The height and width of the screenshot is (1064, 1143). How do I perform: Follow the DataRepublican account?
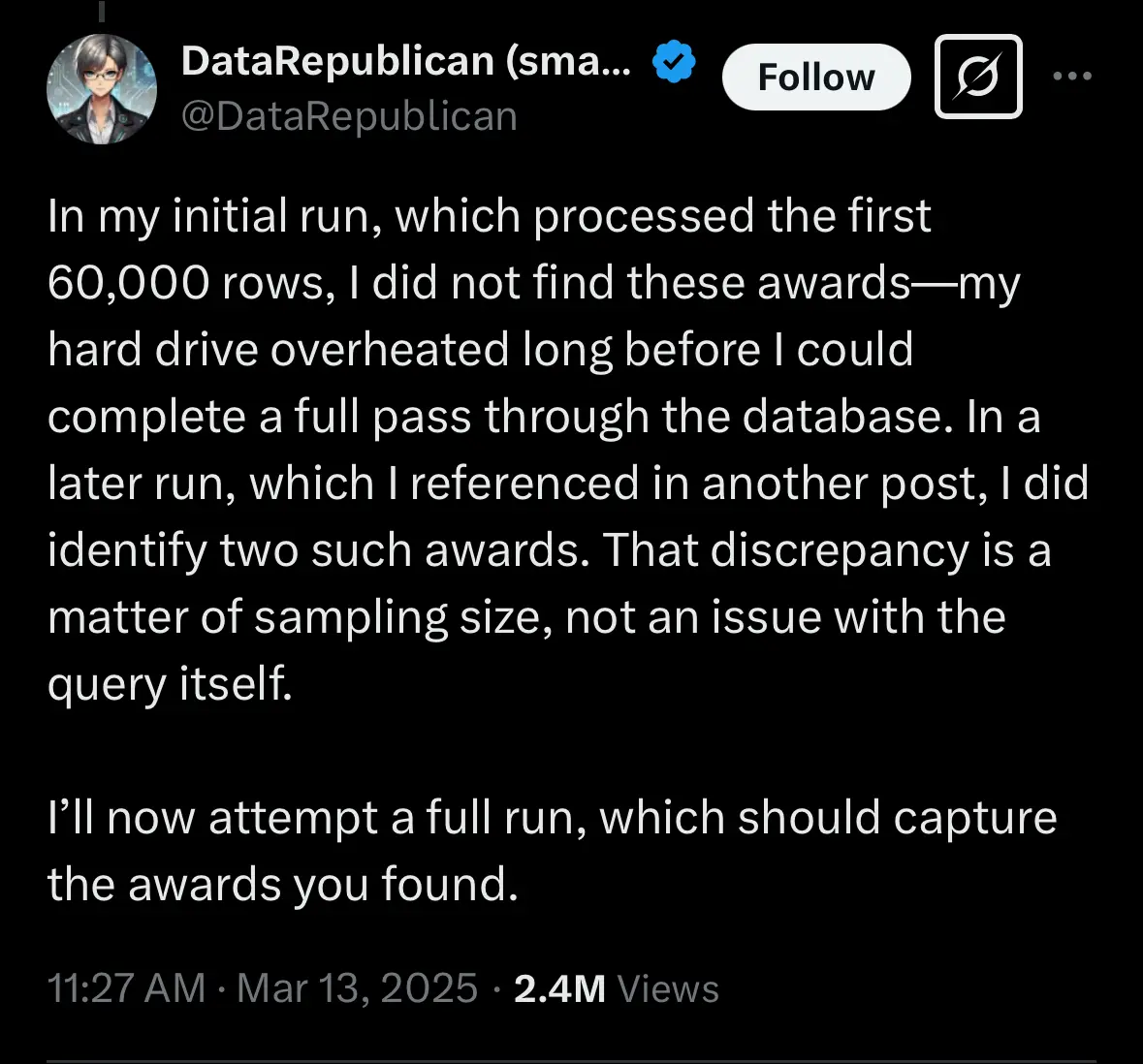point(815,78)
